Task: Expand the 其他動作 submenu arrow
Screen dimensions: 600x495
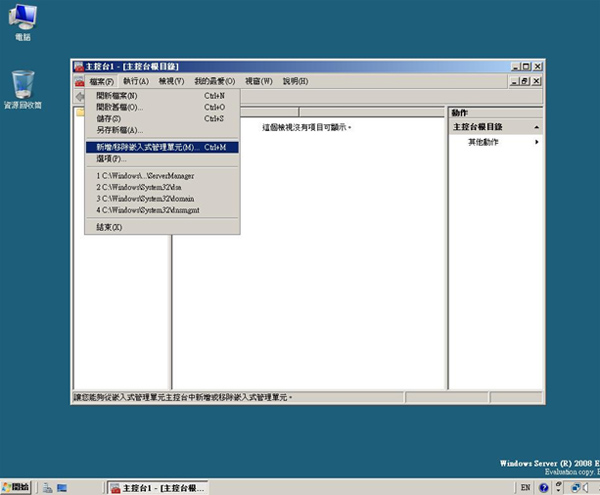Action: tap(537, 142)
